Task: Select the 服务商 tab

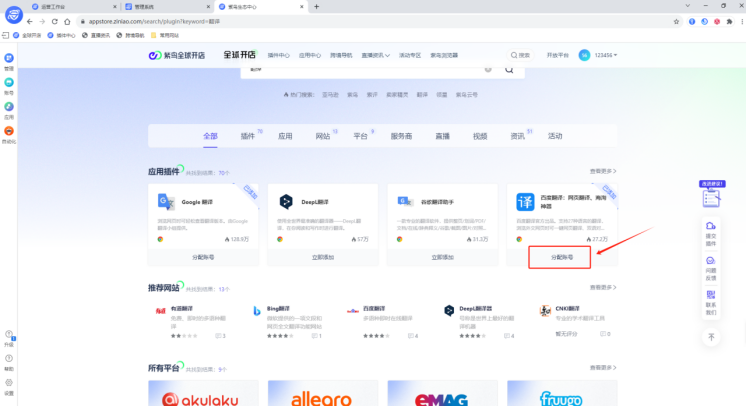Action: [401, 136]
